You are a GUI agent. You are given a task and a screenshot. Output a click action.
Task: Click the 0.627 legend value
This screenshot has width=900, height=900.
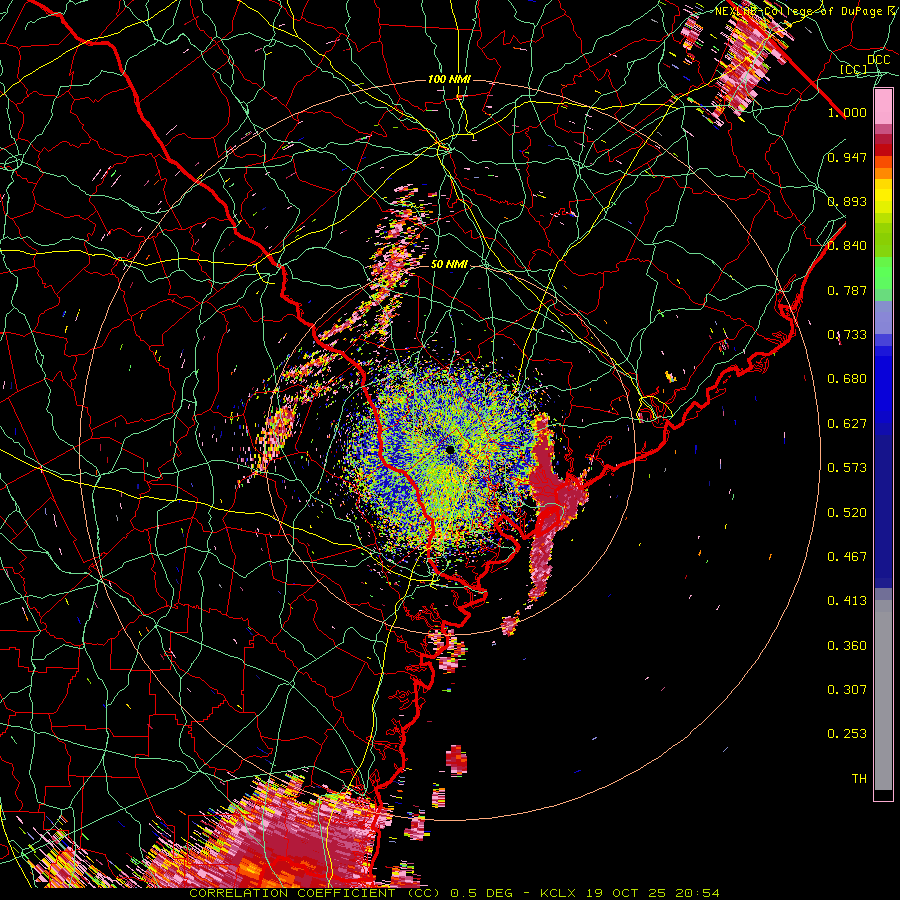pyautogui.click(x=847, y=424)
